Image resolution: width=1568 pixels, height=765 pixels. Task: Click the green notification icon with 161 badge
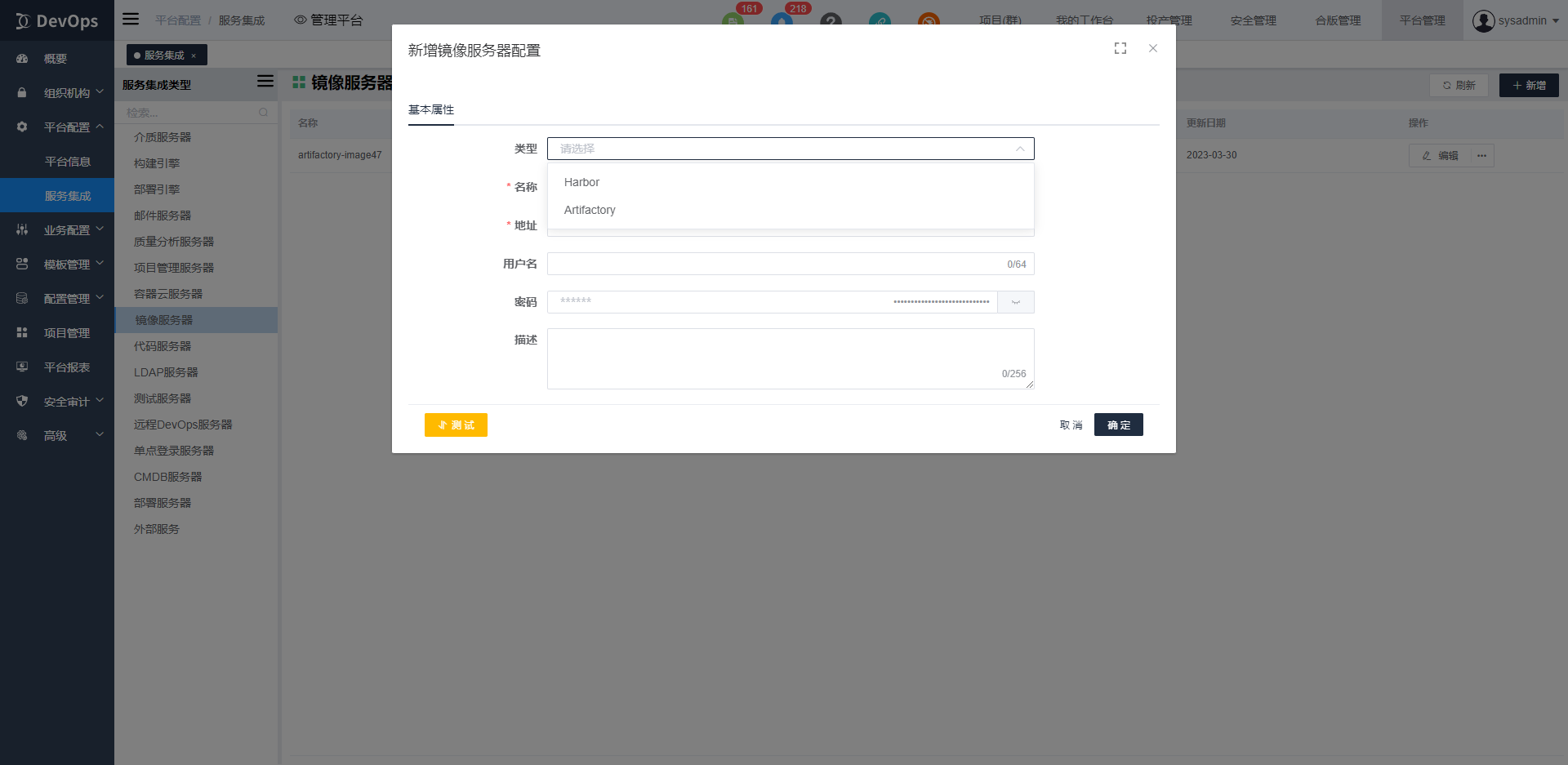(733, 21)
